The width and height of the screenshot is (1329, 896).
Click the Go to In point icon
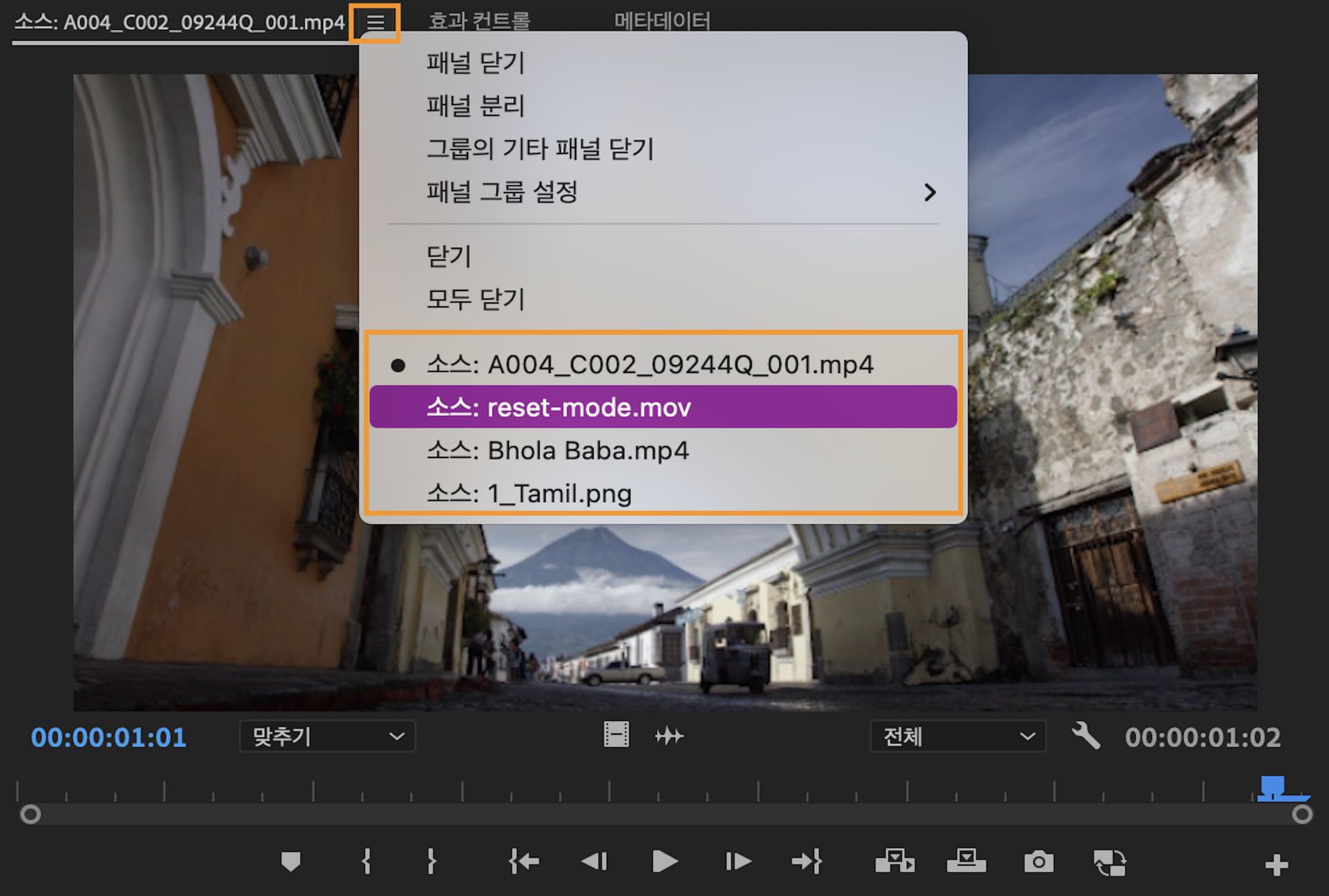(524, 862)
